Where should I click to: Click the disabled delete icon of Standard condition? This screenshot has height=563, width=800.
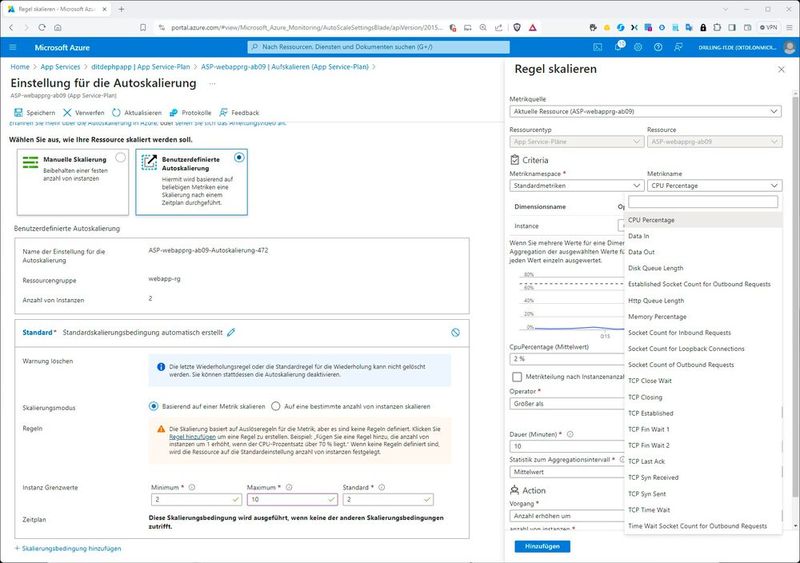456,332
